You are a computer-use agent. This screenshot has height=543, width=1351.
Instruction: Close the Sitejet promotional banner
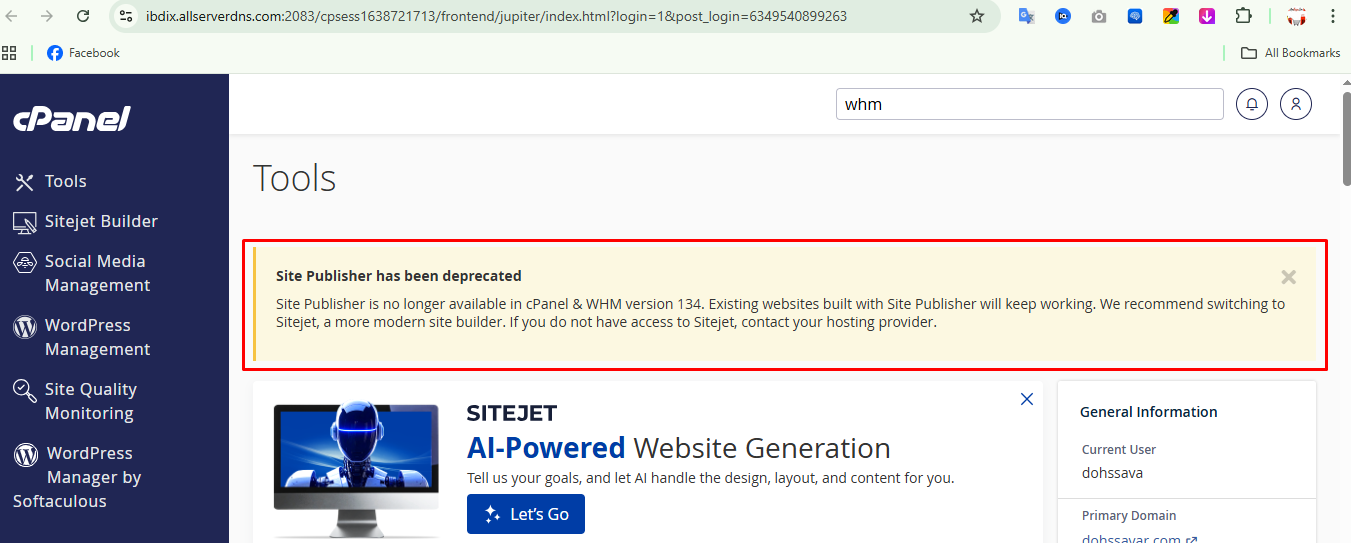coord(1026,399)
